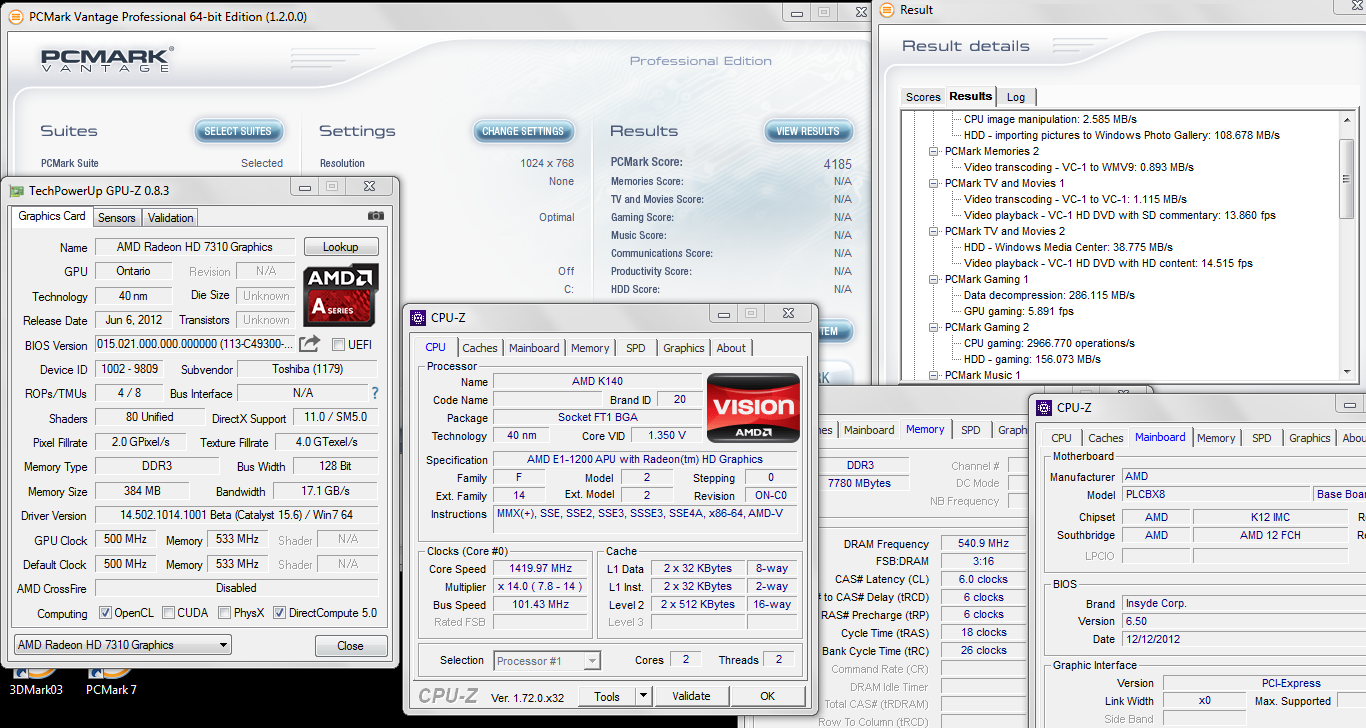
Task: Click the Result tree scroll-up arrow
Action: coord(1347,118)
